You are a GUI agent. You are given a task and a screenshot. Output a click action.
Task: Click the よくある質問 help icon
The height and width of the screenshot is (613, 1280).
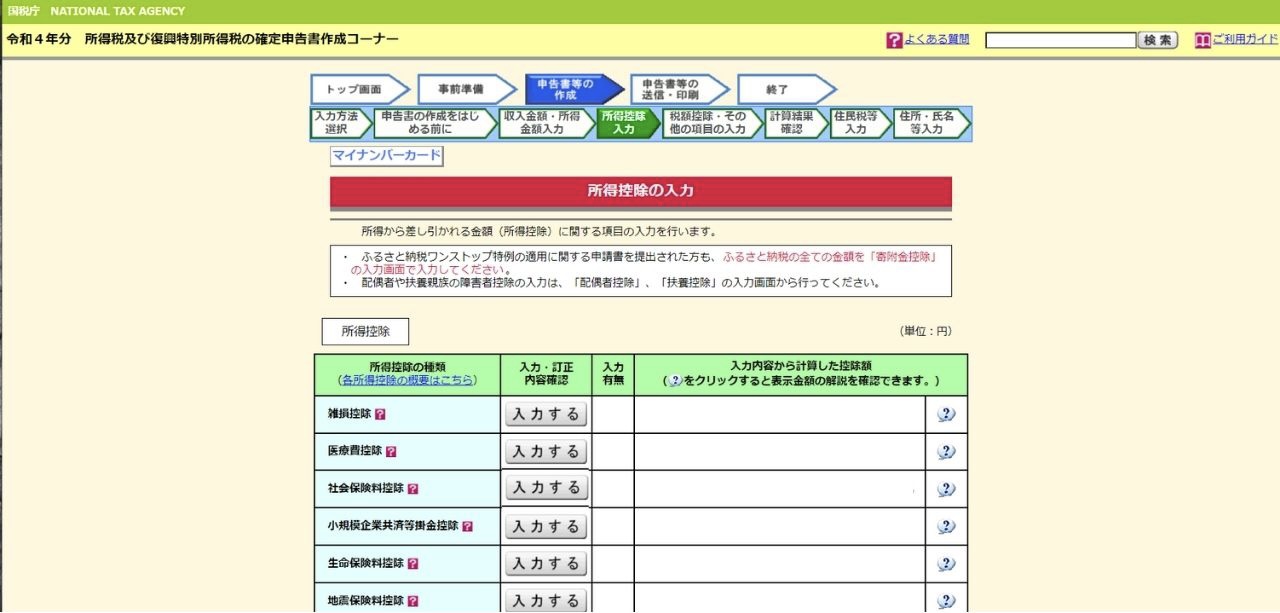click(x=895, y=41)
